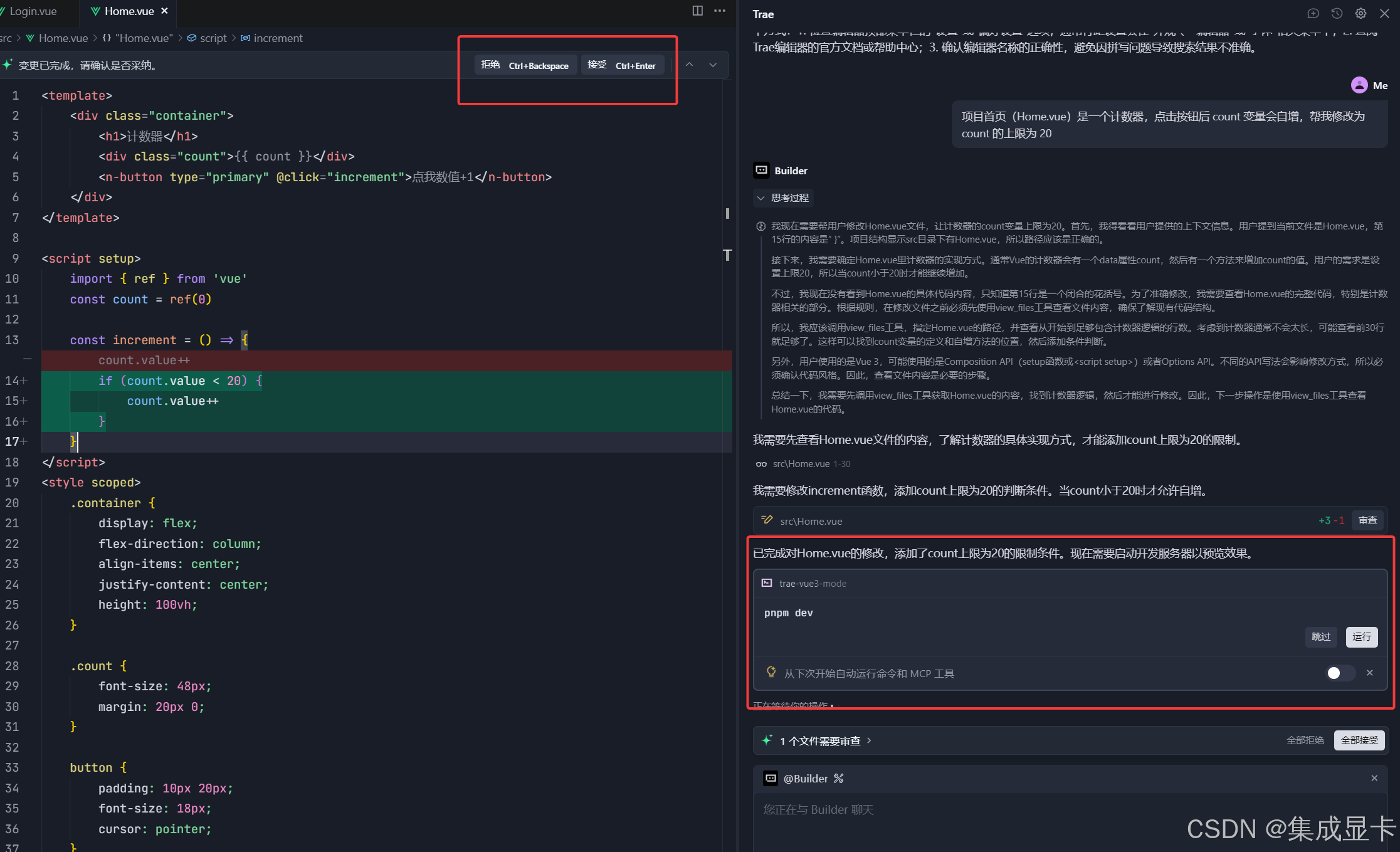The width and height of the screenshot is (1400, 852).
Task: Click the script breadcrumb item
Action: [x=213, y=38]
